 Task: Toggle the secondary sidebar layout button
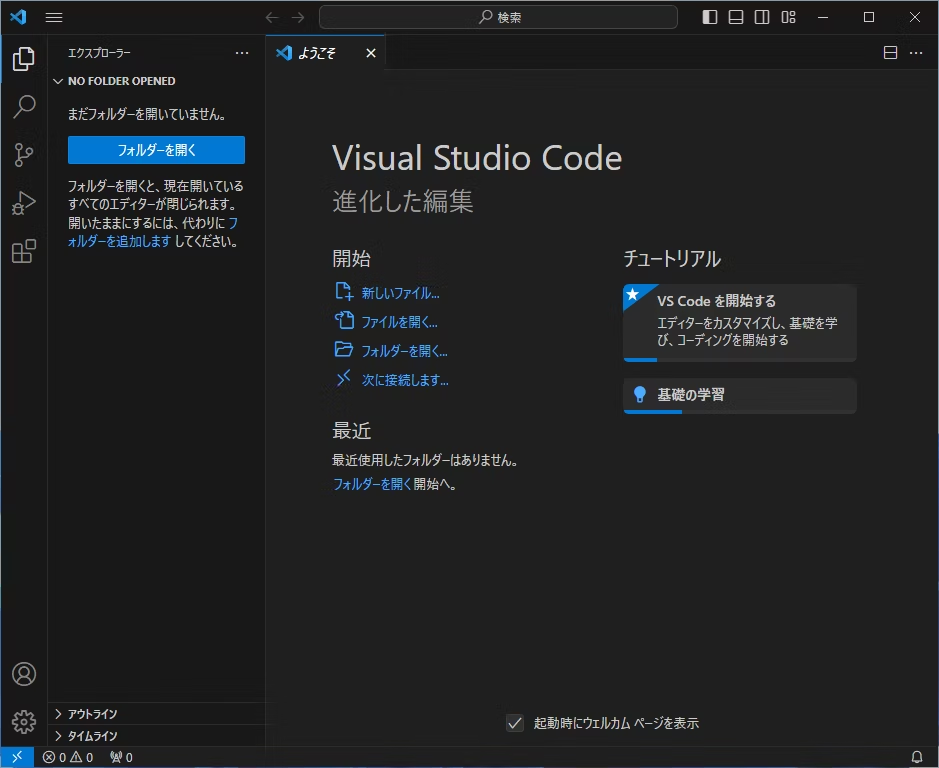click(x=762, y=17)
